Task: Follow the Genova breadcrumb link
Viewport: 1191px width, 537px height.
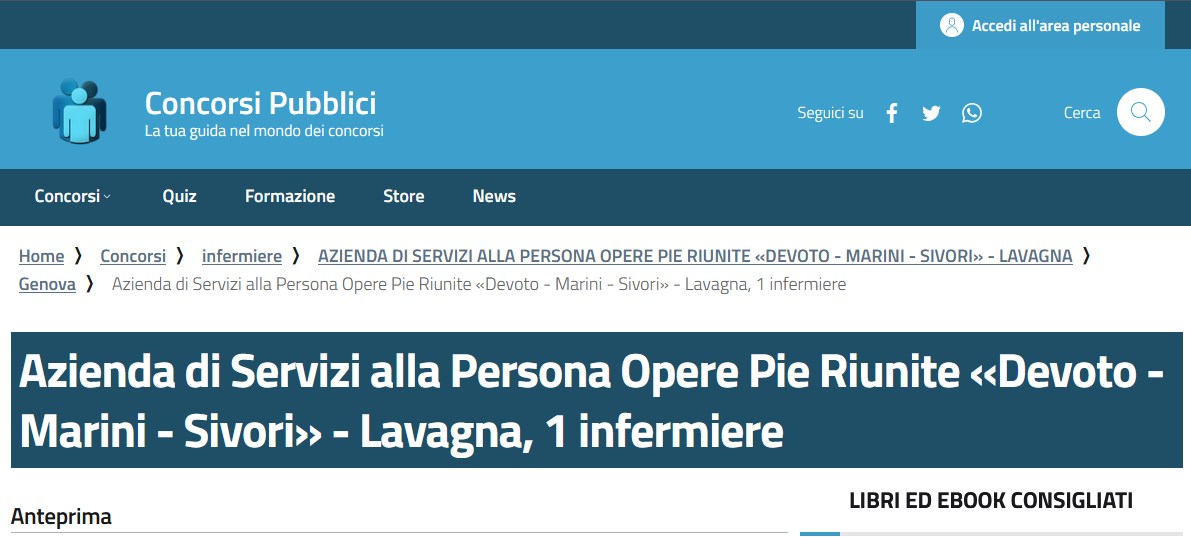Action: pos(47,284)
